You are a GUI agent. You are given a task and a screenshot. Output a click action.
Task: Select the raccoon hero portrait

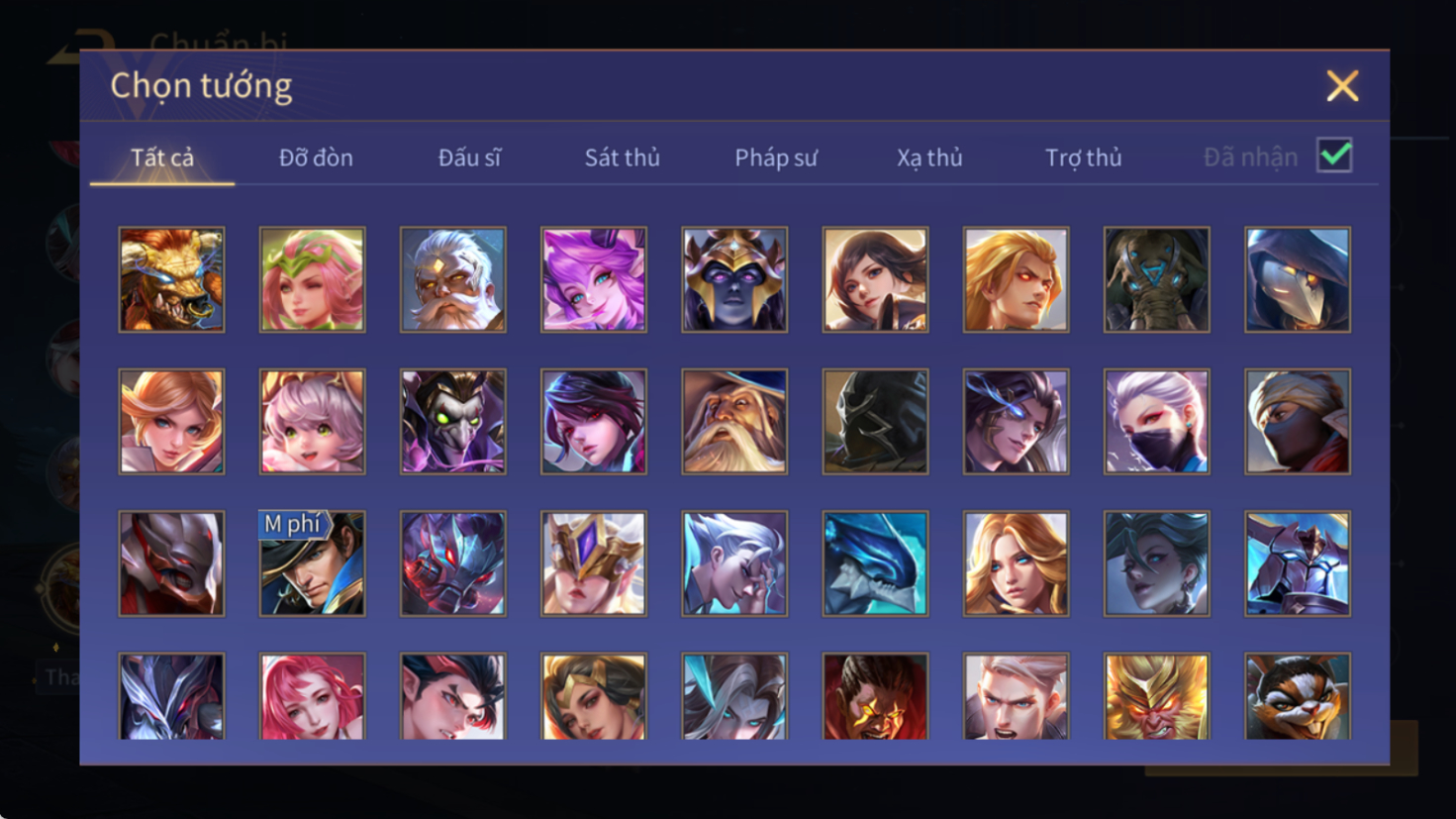(1298, 696)
